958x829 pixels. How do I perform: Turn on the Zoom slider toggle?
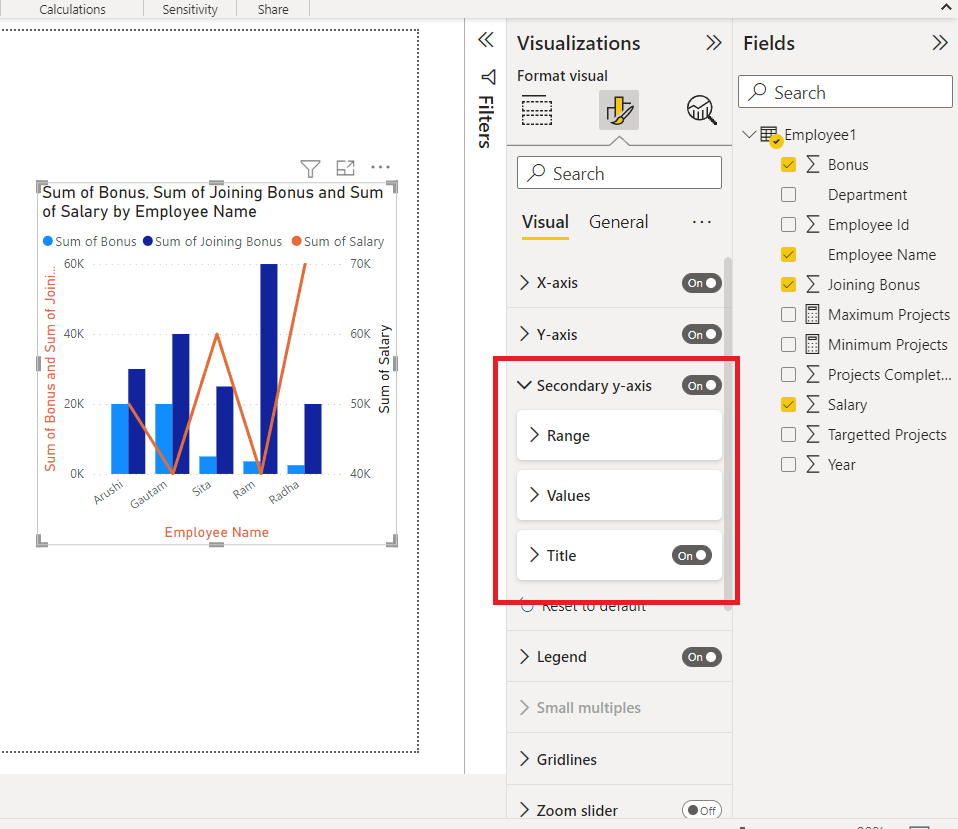point(701,810)
